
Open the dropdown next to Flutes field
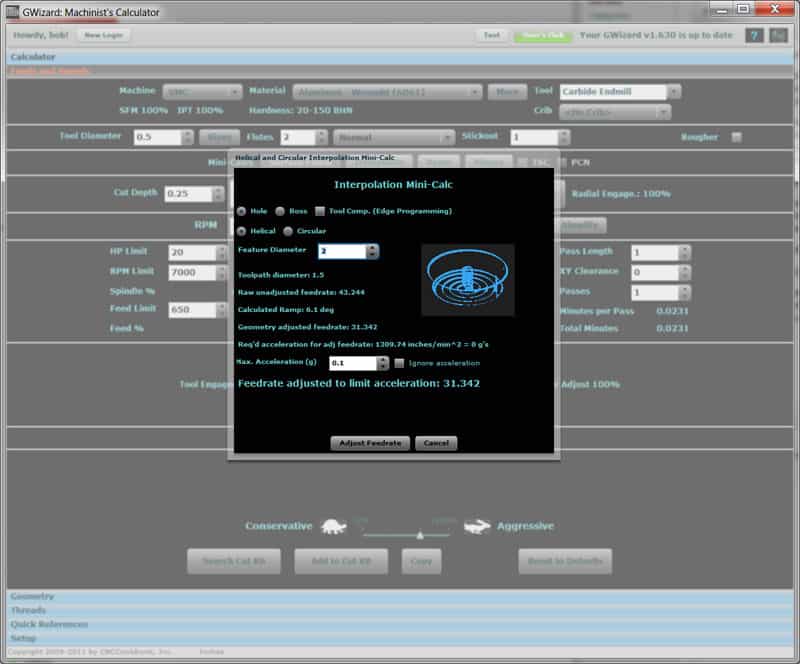tap(393, 137)
